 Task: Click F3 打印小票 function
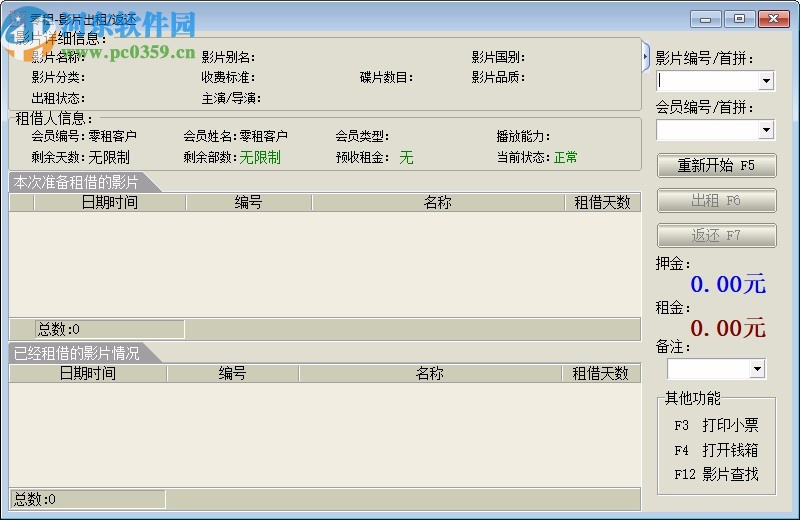coord(716,425)
